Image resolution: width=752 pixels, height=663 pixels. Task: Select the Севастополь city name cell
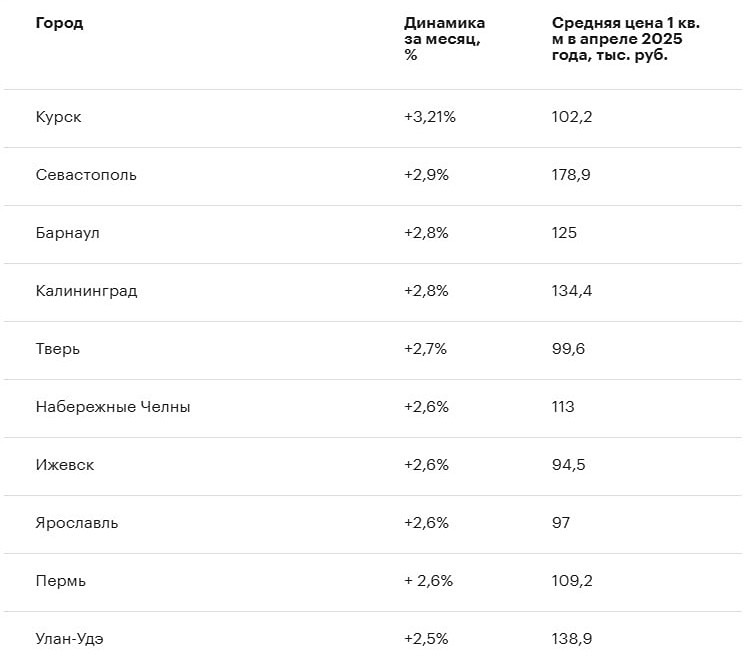click(x=86, y=175)
